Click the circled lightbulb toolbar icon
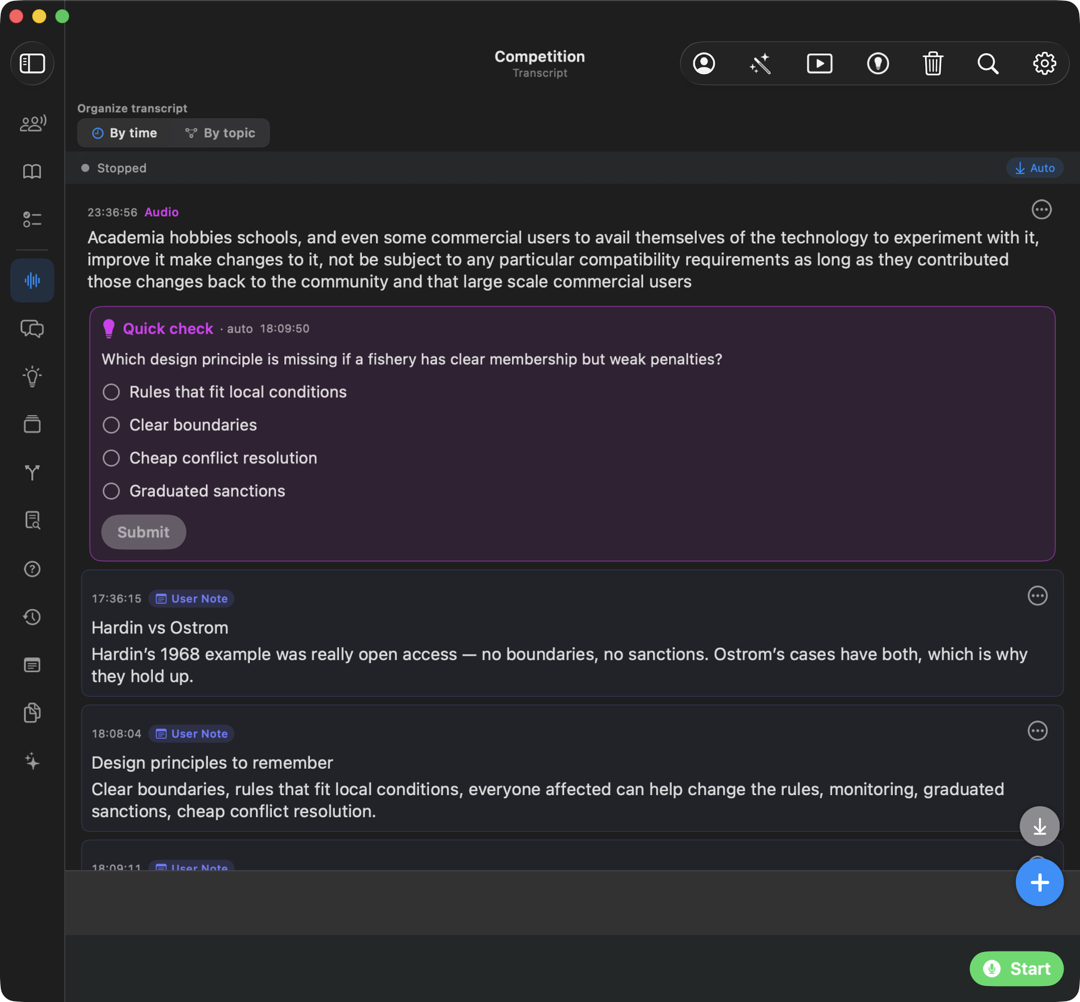Viewport: 1080px width, 1002px height. click(878, 63)
